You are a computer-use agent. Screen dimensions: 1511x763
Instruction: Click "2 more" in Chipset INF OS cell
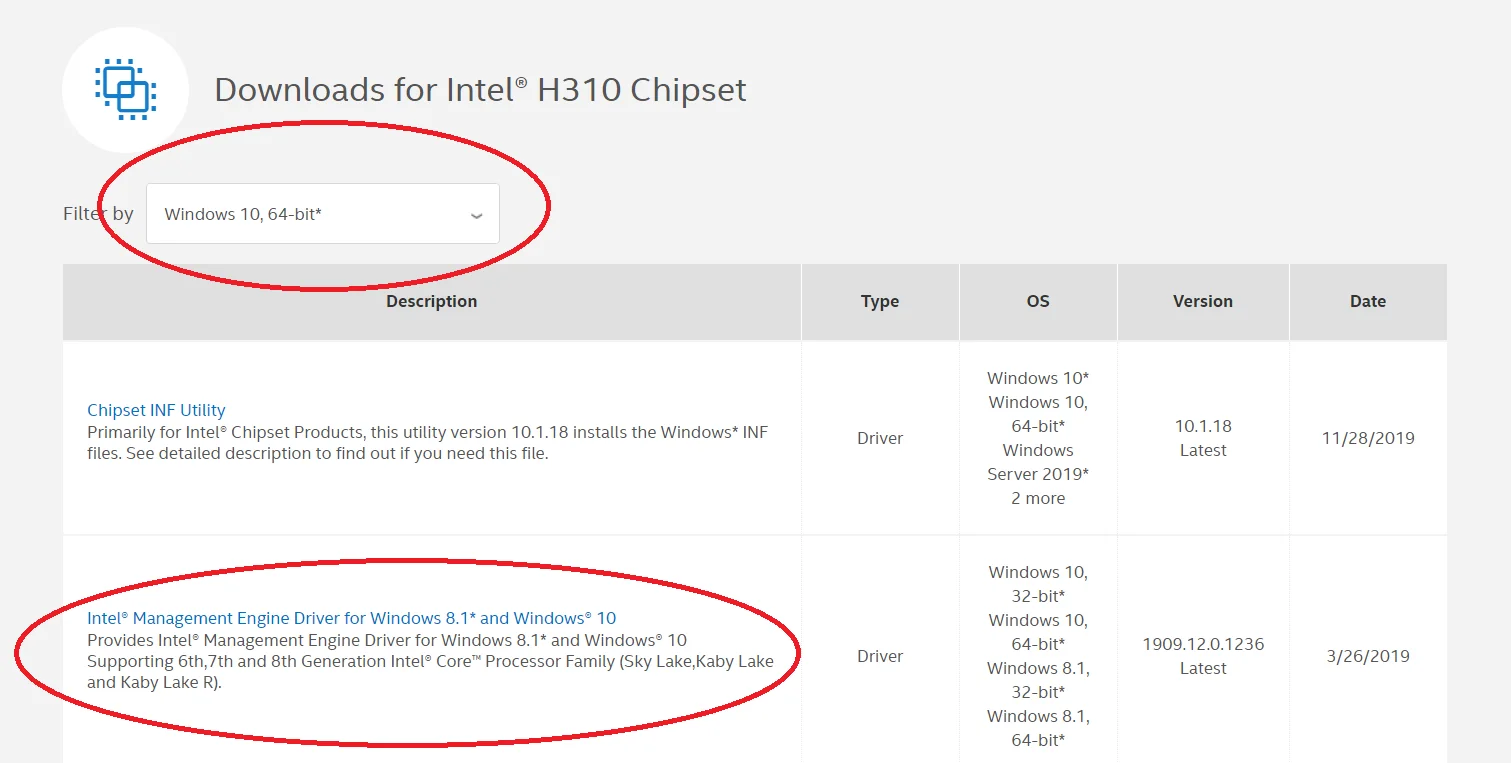pyautogui.click(x=1038, y=498)
